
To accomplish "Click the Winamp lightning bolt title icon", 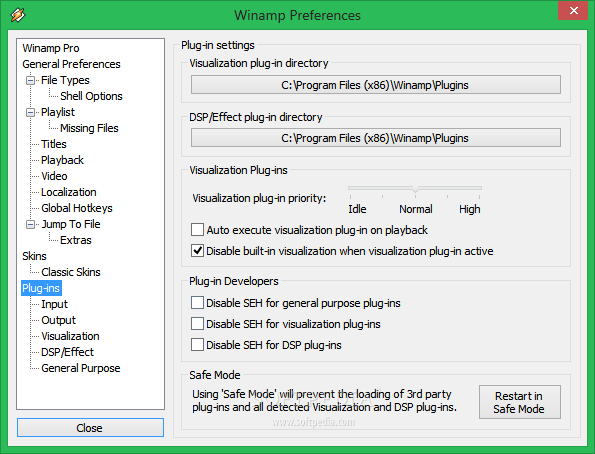I will click(x=17, y=15).
